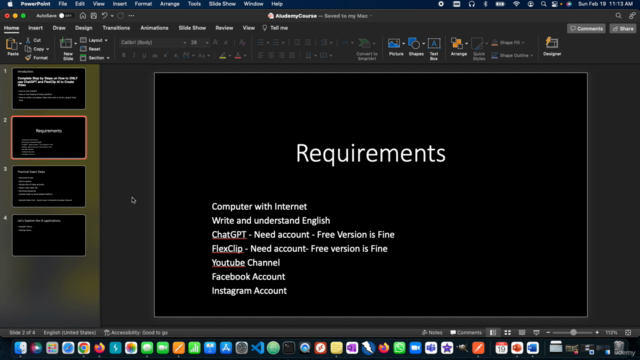Image resolution: width=640 pixels, height=360 pixels.
Task: Click the red font color button
Action: point(238,56)
